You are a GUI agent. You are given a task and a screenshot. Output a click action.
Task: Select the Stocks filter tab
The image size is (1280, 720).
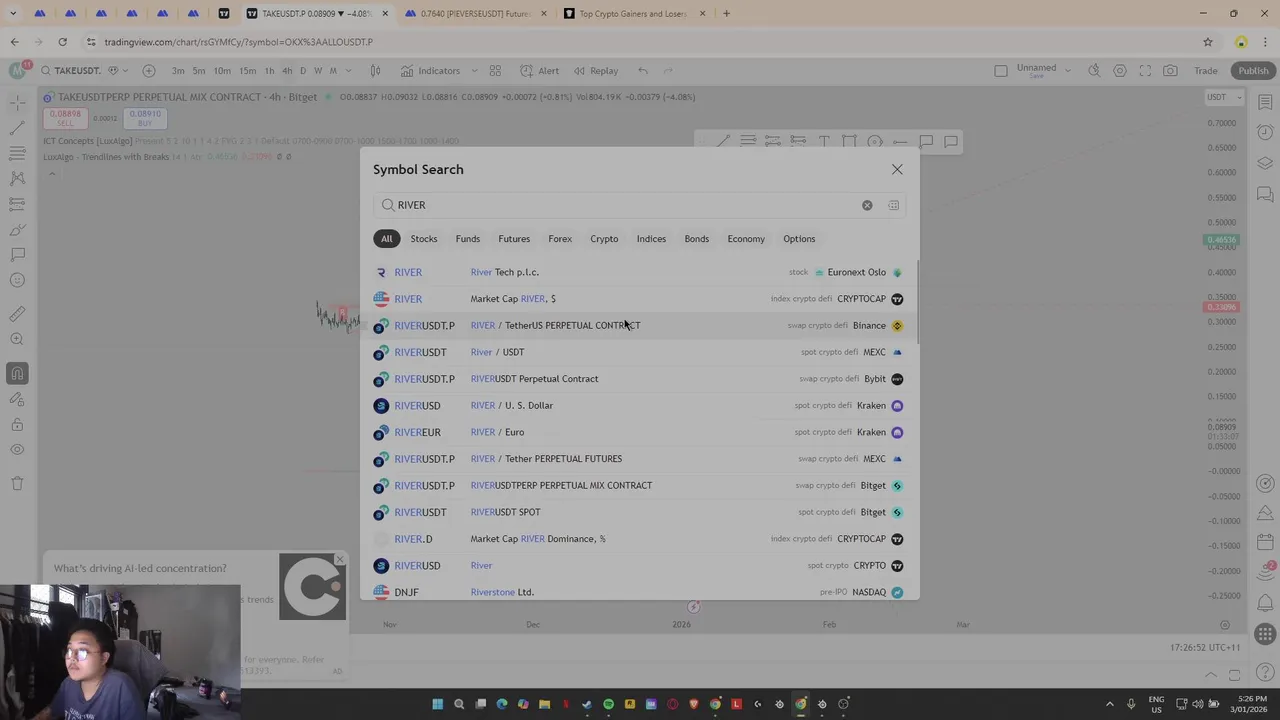423,239
